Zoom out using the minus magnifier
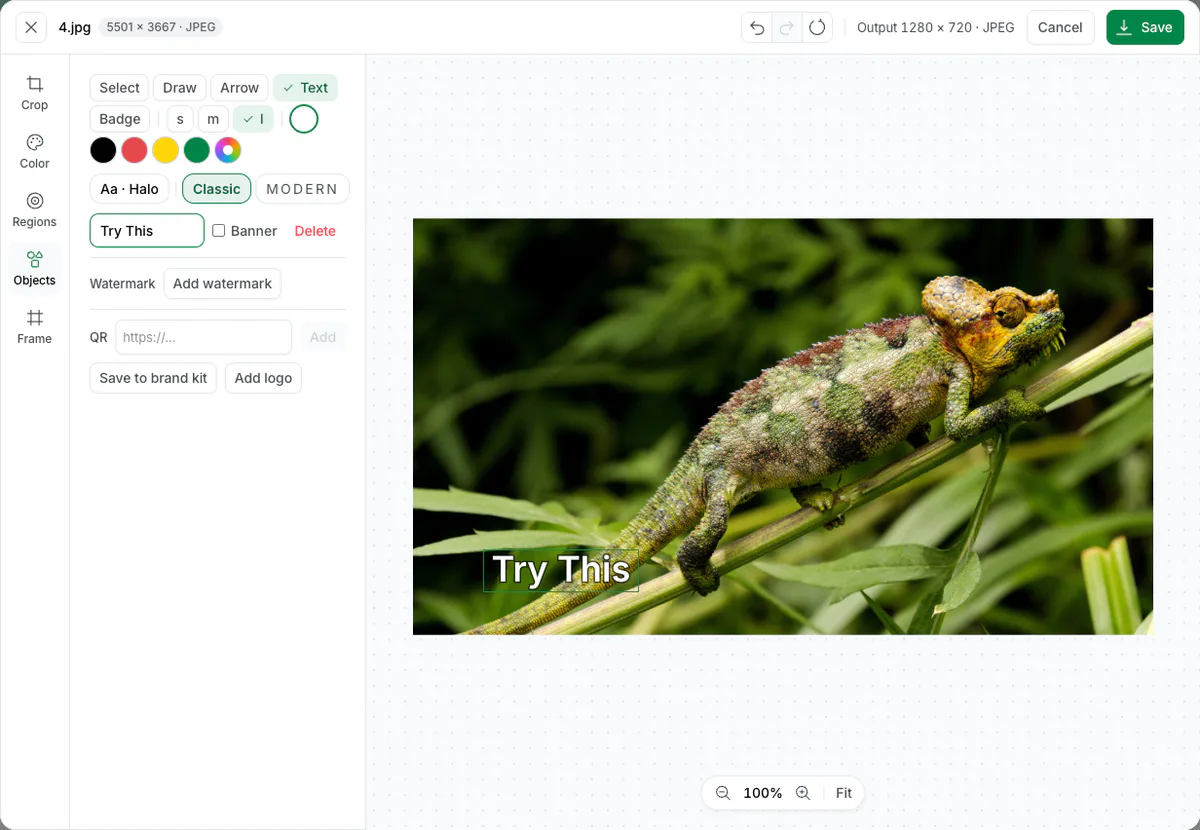This screenshot has width=1200, height=830. [723, 793]
